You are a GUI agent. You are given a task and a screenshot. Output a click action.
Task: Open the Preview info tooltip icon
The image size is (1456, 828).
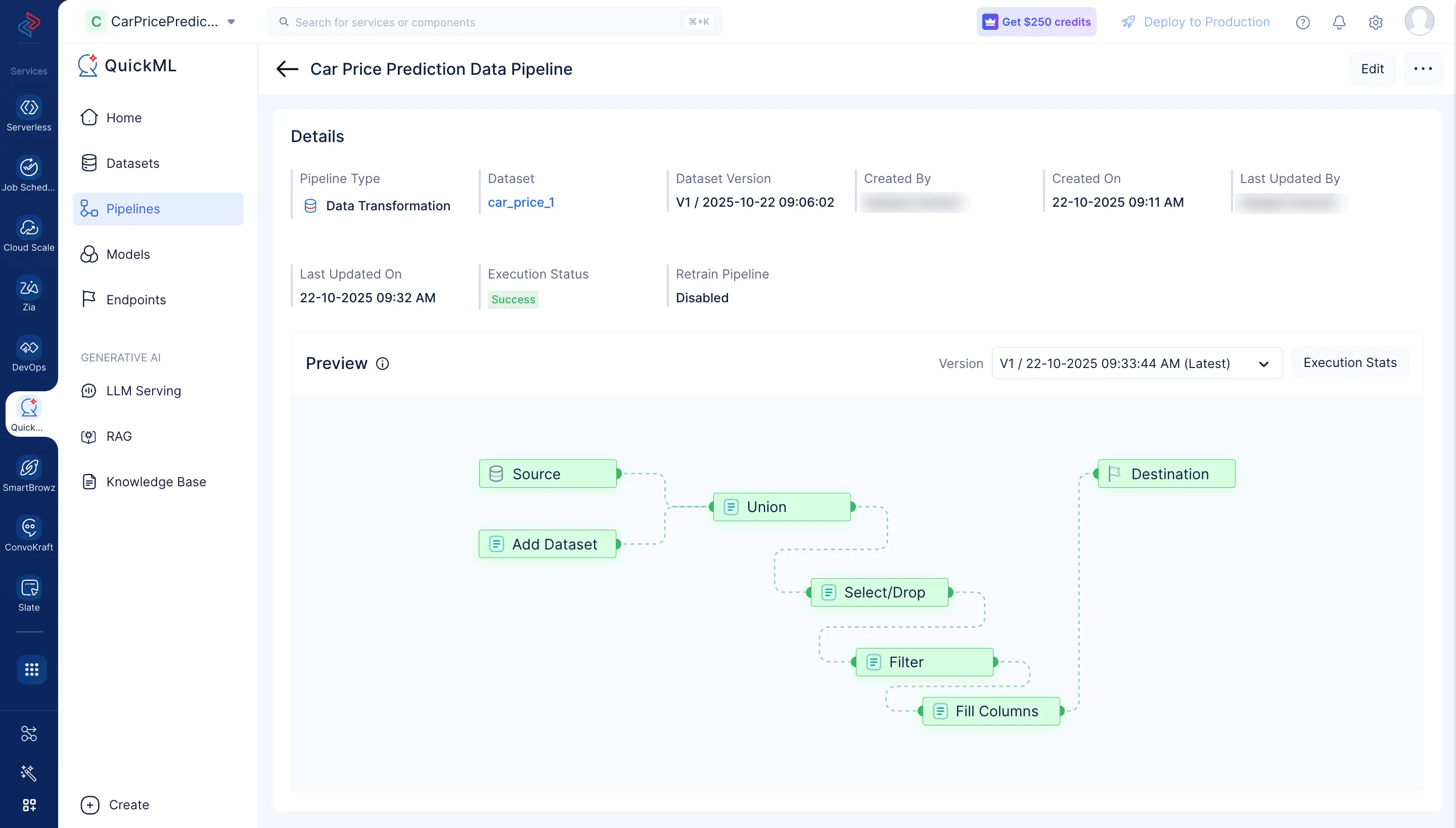[382, 363]
